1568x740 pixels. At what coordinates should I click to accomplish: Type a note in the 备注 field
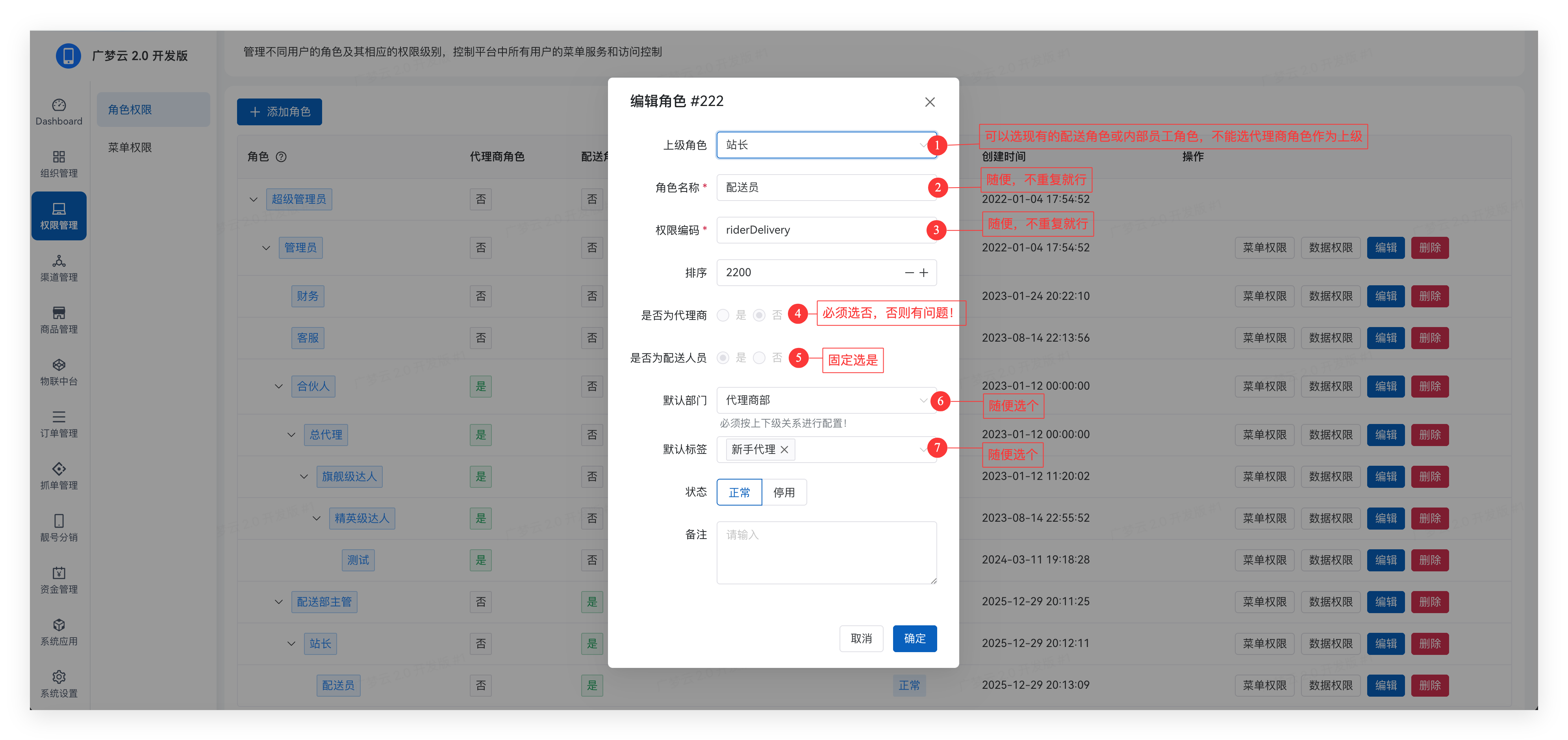pyautogui.click(x=826, y=551)
